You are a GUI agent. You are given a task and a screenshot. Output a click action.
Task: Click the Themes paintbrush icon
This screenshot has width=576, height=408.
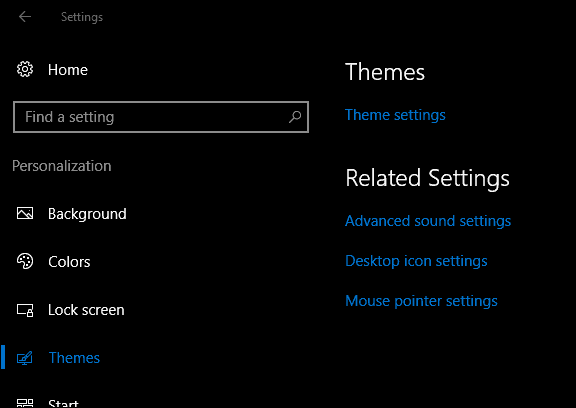click(x=25, y=358)
